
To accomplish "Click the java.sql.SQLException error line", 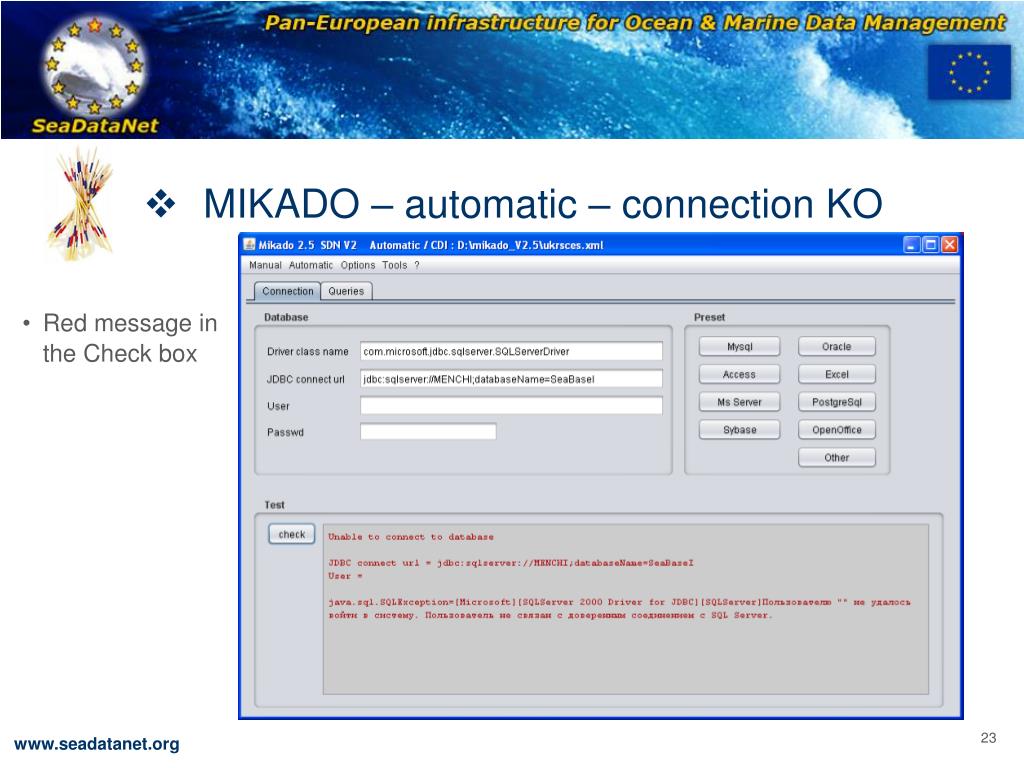I will (x=619, y=609).
